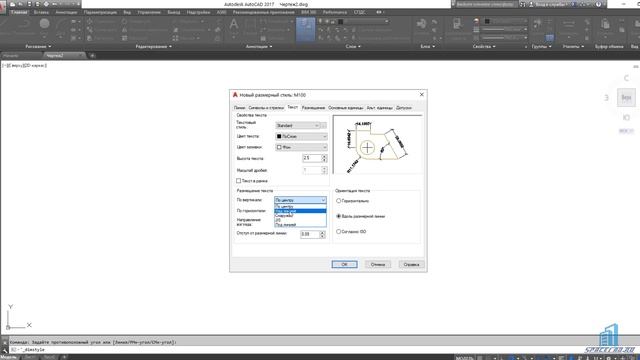This screenshot has width=640, height=360.
Task: Collapse the vertical placement combo box
Action: (300, 200)
